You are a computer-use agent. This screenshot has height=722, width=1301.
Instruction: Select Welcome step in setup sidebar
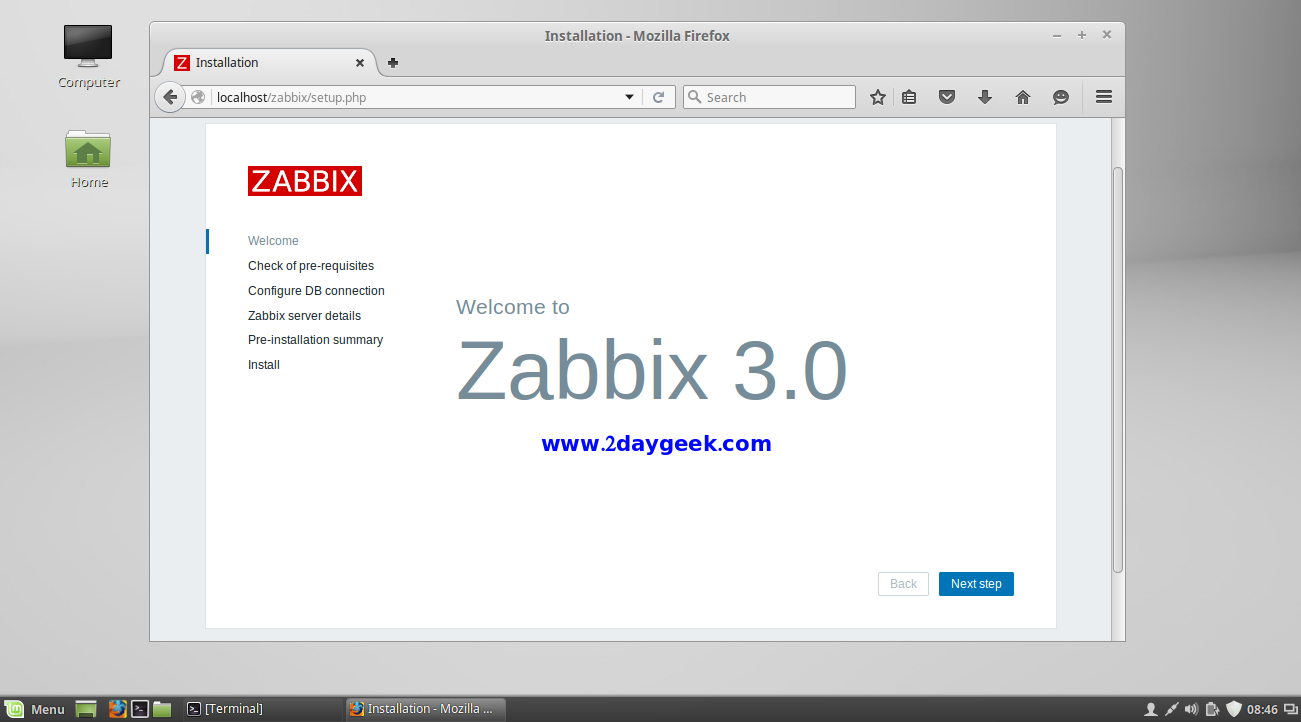[x=273, y=241]
